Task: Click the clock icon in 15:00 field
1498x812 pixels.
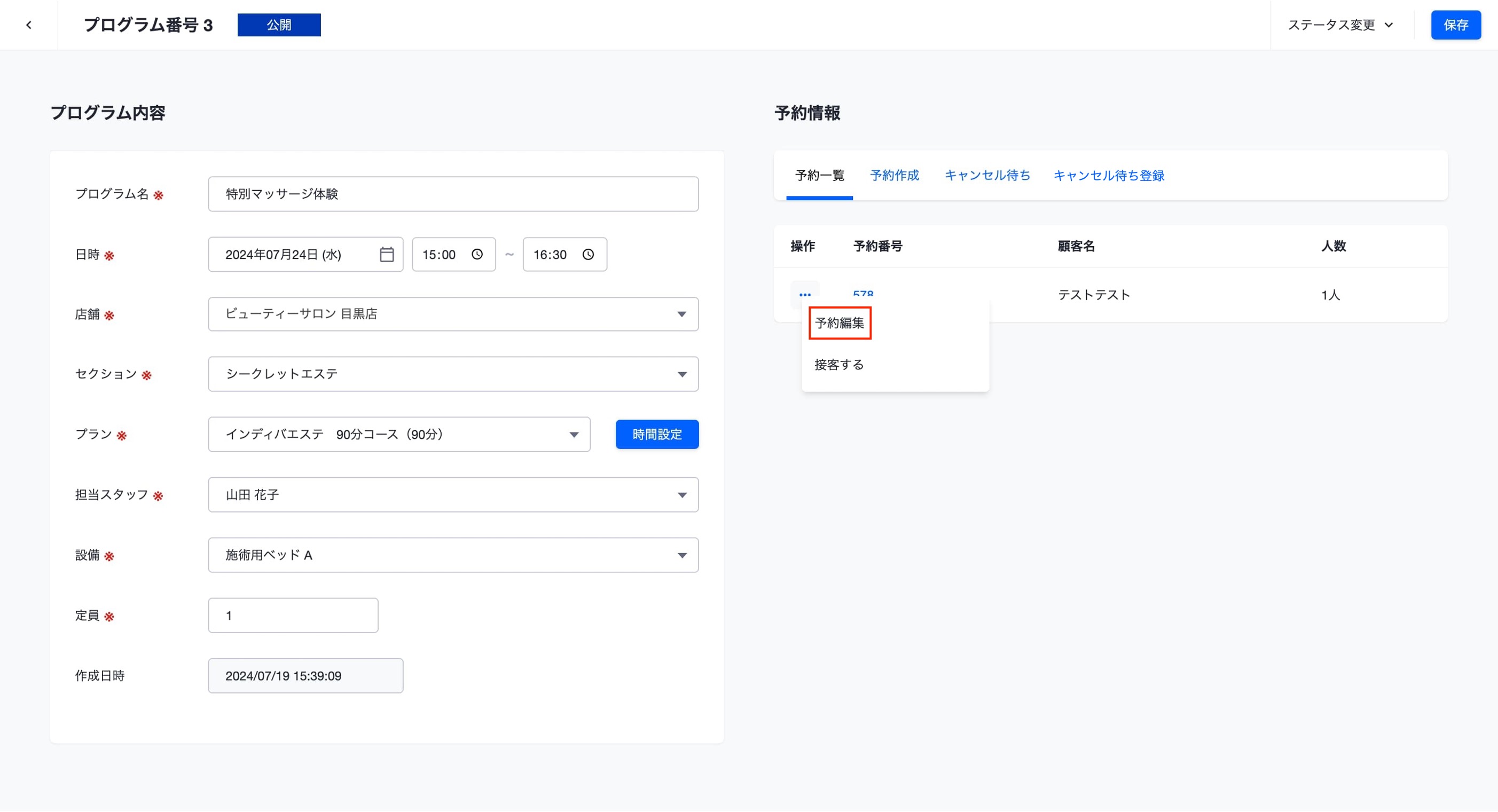Action: [477, 255]
